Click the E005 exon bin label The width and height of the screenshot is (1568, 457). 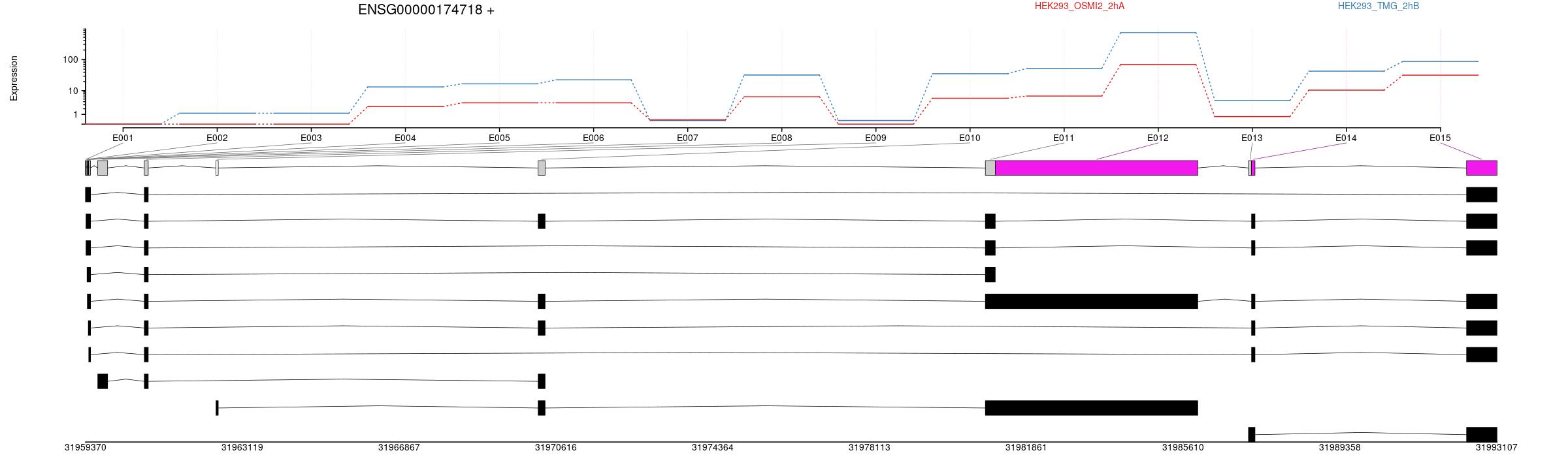tap(499, 138)
